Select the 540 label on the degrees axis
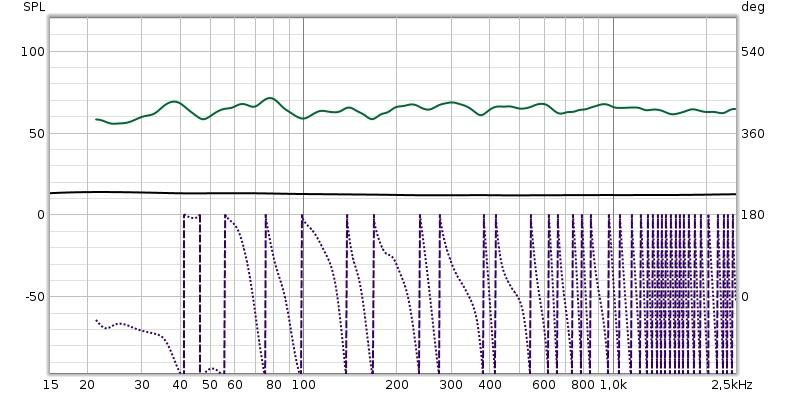 pos(753,52)
